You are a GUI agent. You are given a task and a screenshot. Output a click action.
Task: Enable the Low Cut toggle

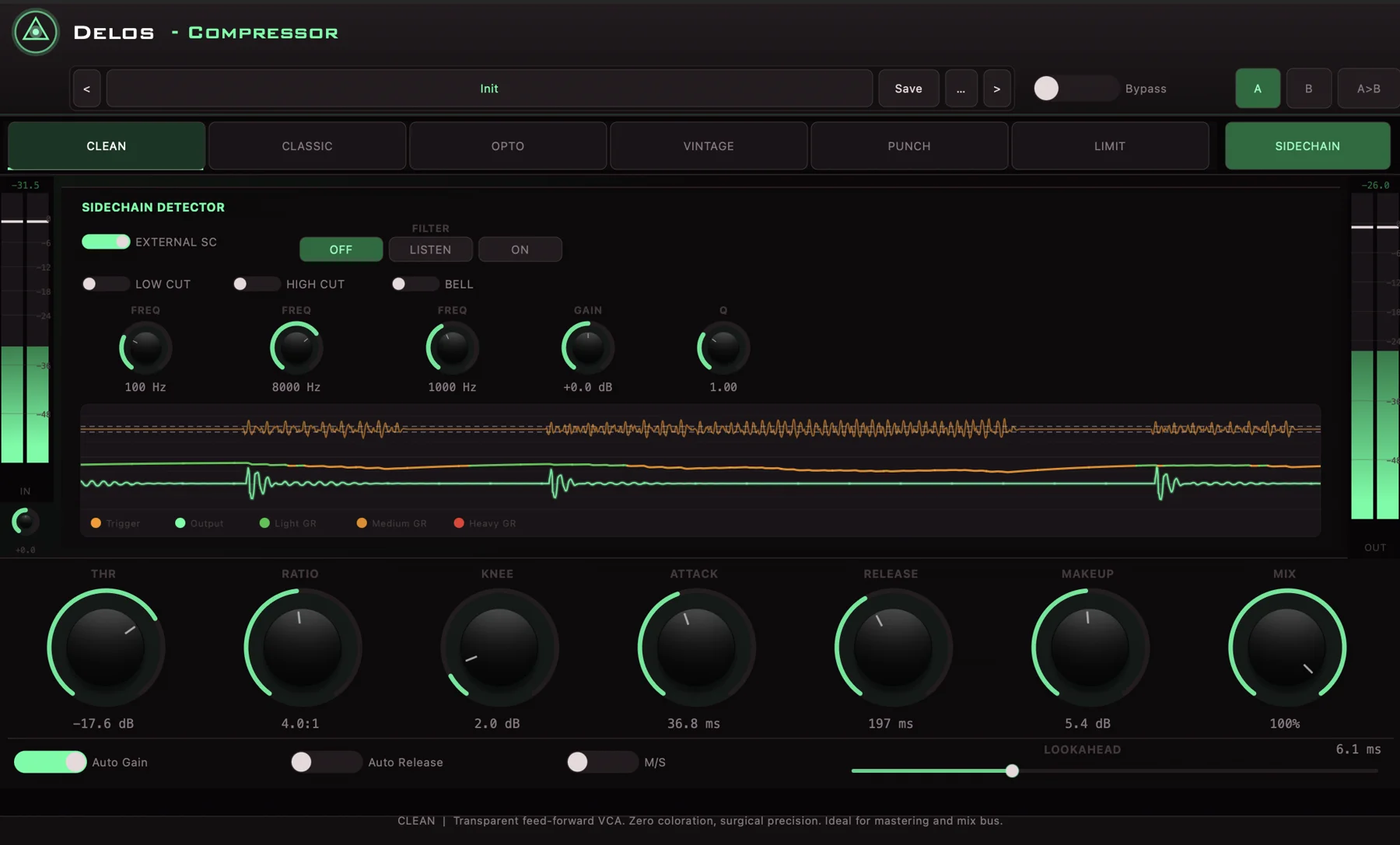(106, 284)
